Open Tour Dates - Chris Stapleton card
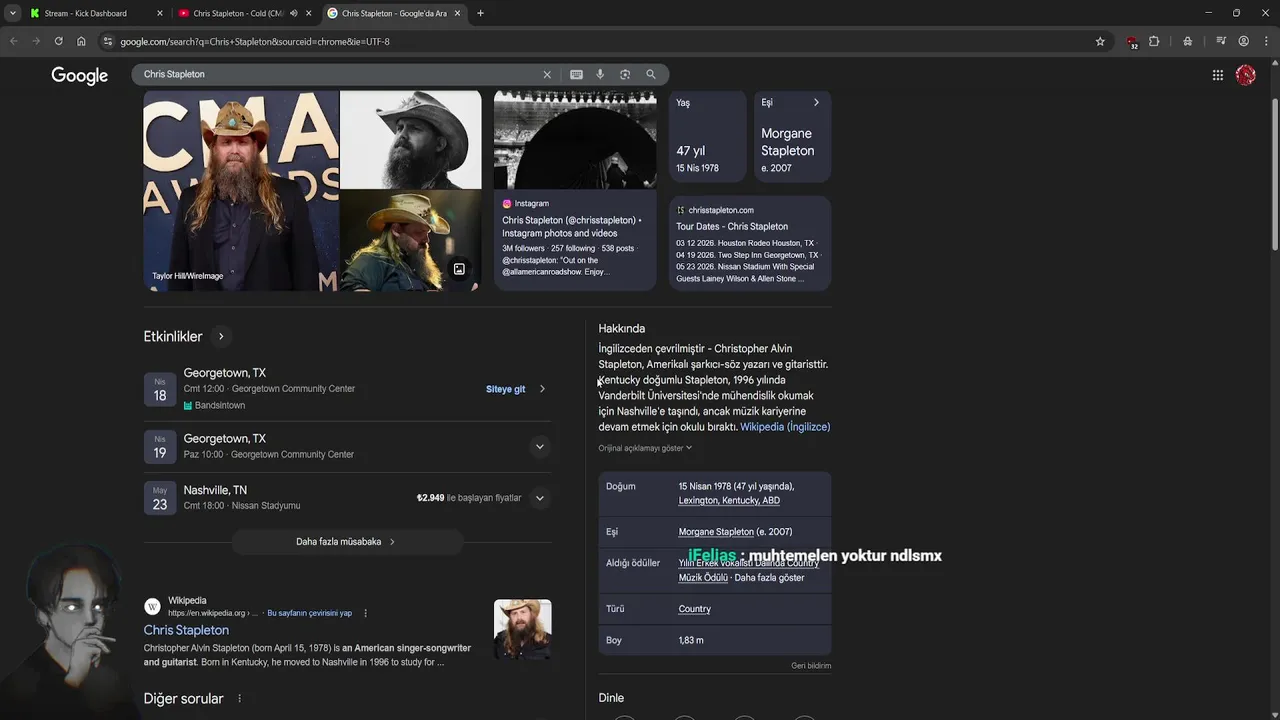This screenshot has width=1280, height=720. 750,243
